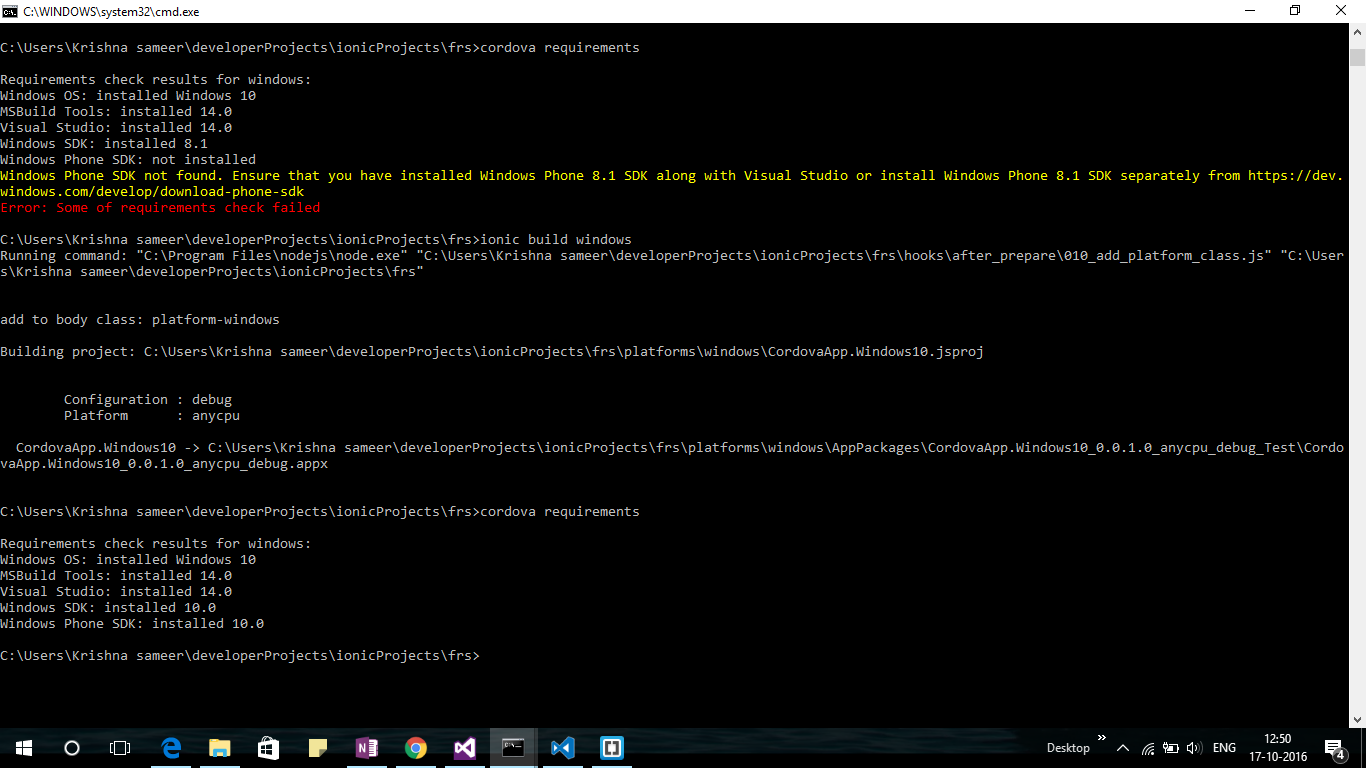Switch to Visual Studio on the taskbar

[464, 747]
